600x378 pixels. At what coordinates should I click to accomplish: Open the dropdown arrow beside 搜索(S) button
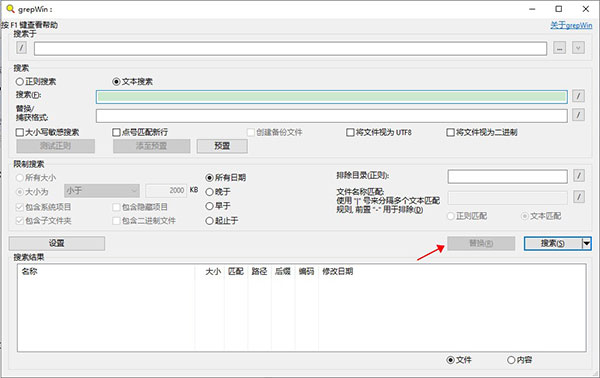(587, 243)
